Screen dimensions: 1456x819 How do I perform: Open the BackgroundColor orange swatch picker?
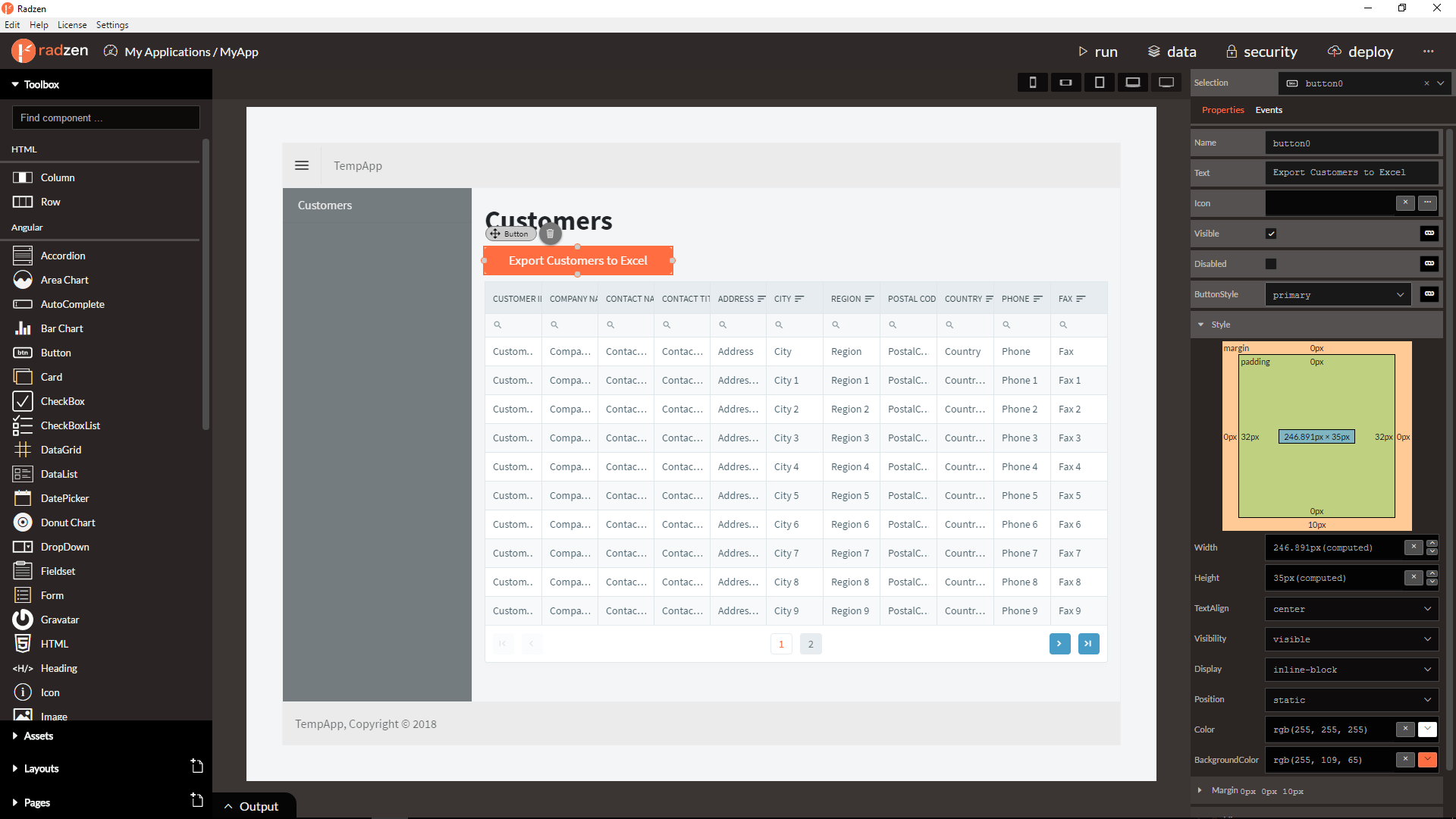[x=1427, y=759]
